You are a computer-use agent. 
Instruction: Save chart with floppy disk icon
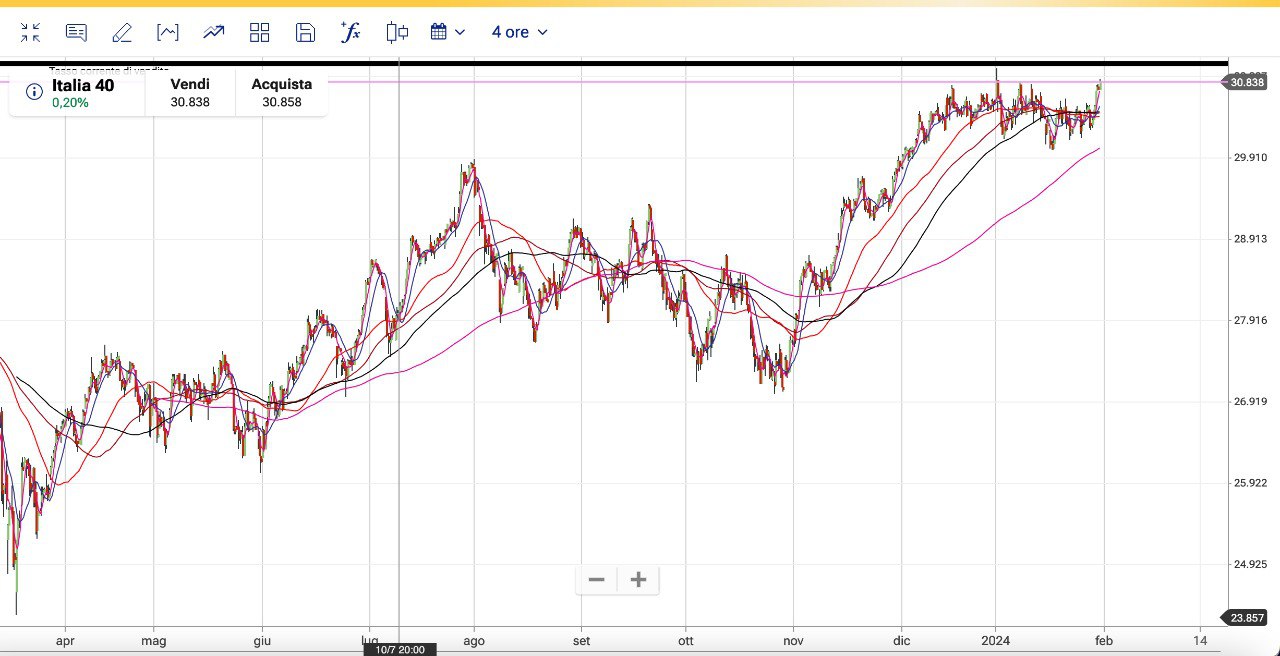(305, 33)
